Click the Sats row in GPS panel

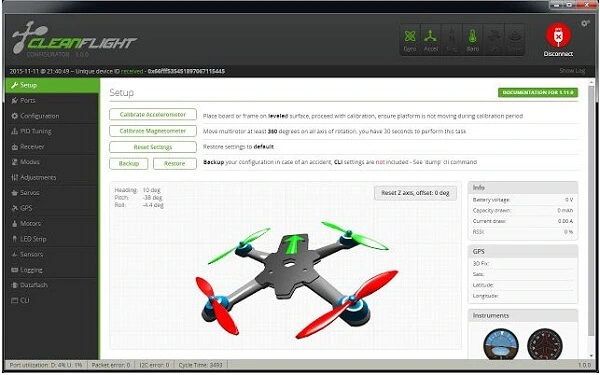[x=523, y=274]
